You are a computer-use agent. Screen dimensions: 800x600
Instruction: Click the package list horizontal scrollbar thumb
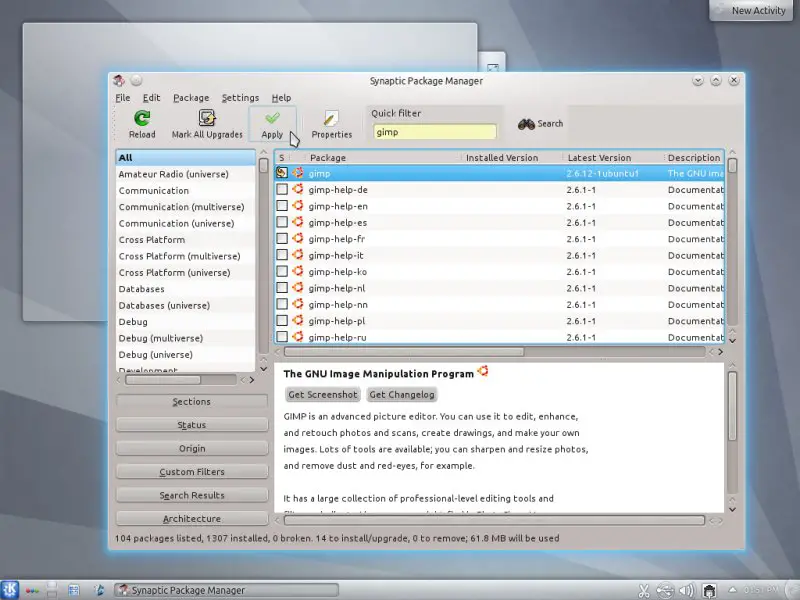point(404,352)
